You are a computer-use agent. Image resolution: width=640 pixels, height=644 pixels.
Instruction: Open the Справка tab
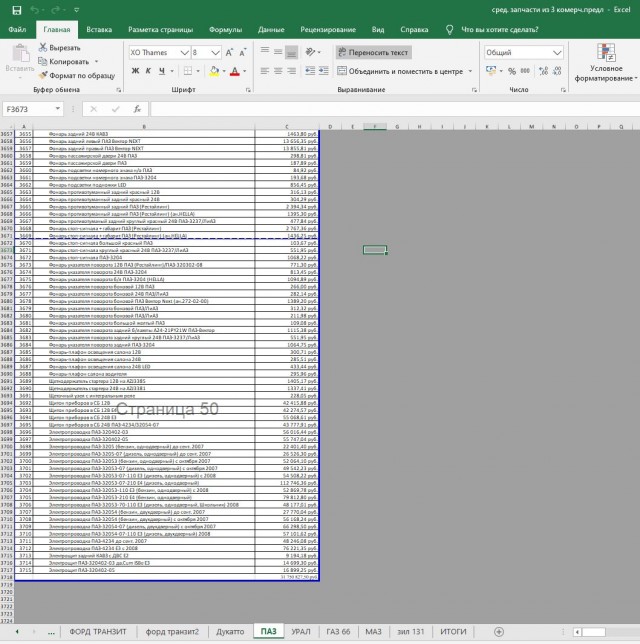tap(414, 30)
